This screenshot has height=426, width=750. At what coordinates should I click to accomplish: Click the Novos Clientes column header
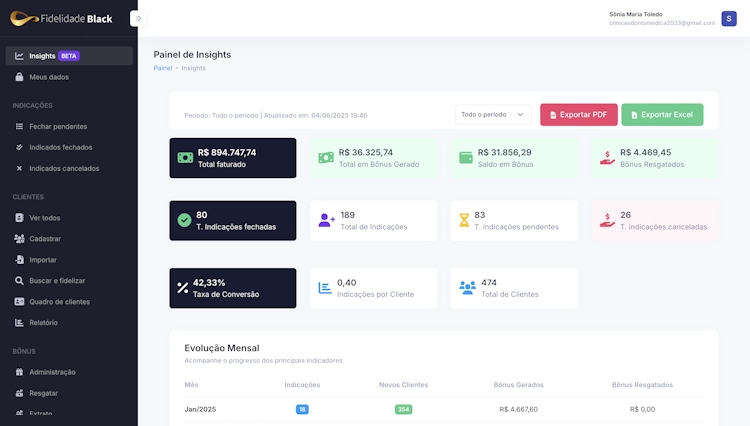[x=404, y=385]
